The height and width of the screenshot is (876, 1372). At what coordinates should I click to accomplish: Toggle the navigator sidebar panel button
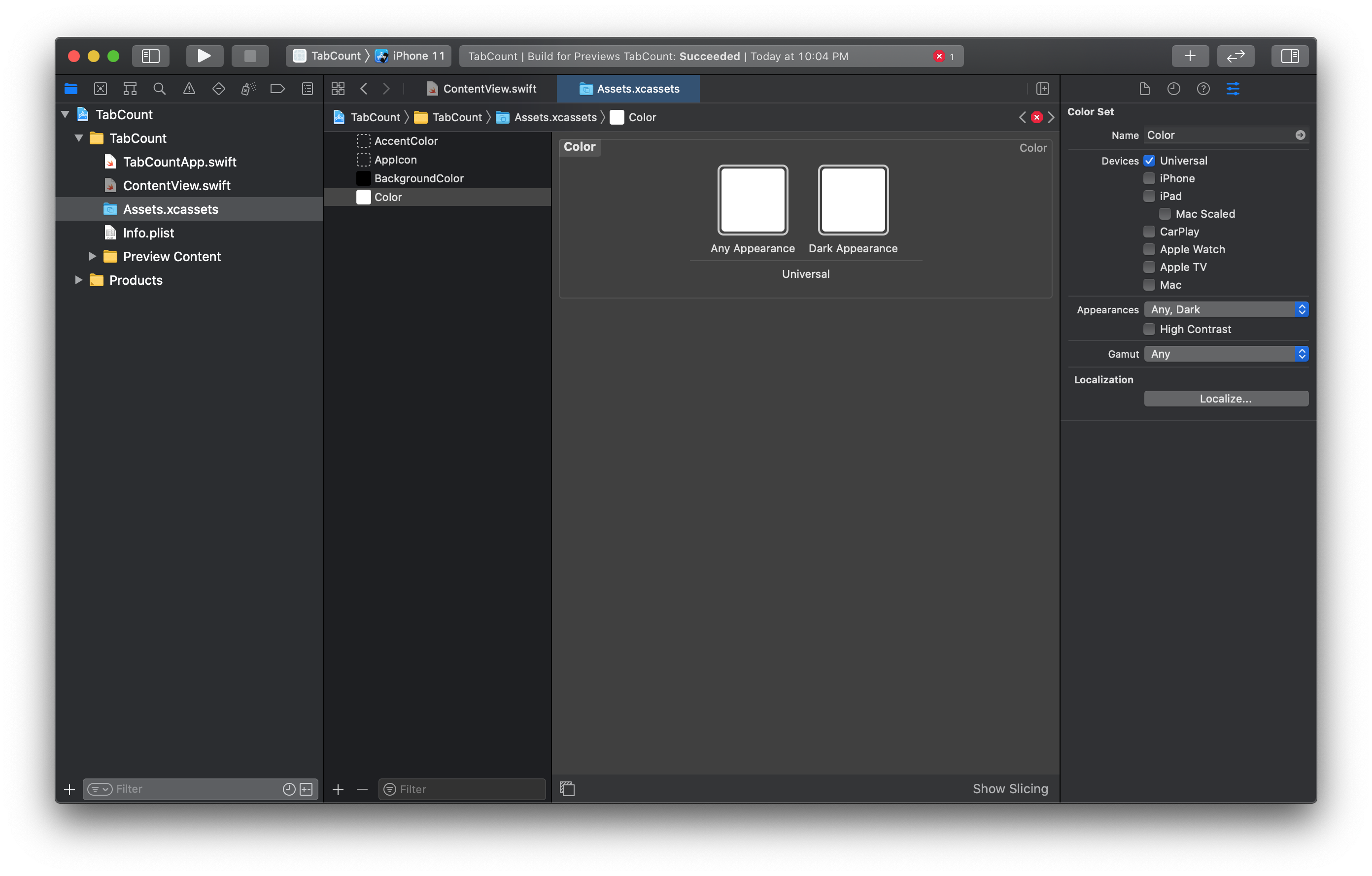pyautogui.click(x=150, y=56)
